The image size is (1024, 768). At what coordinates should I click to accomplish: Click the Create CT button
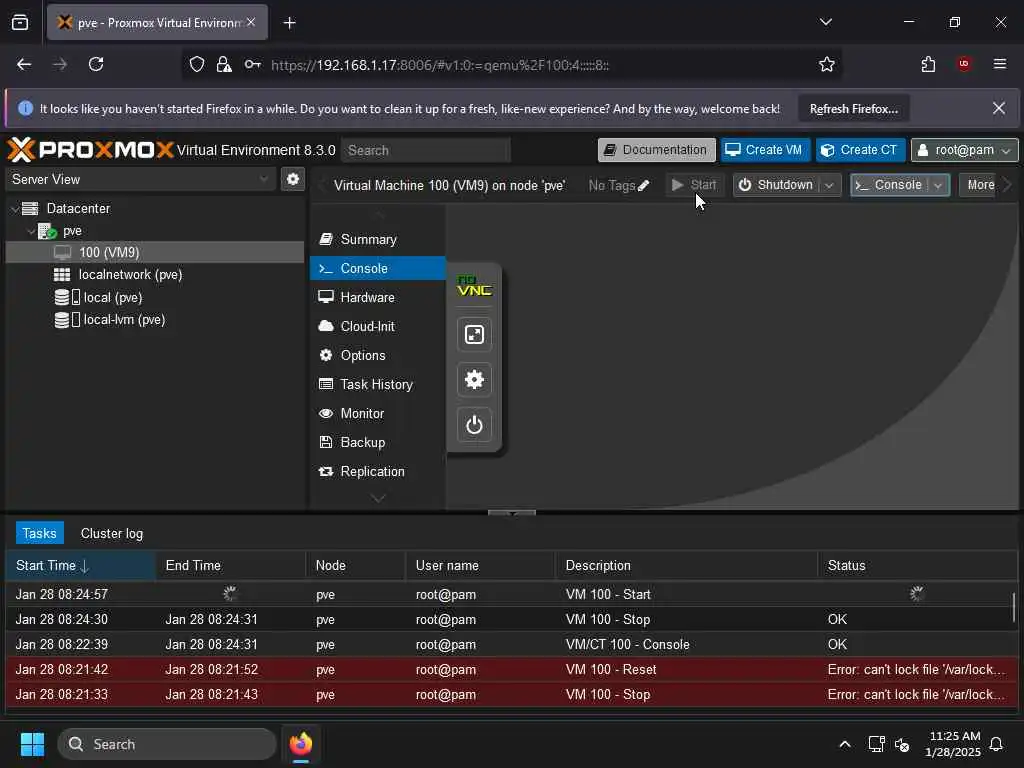[x=860, y=150]
